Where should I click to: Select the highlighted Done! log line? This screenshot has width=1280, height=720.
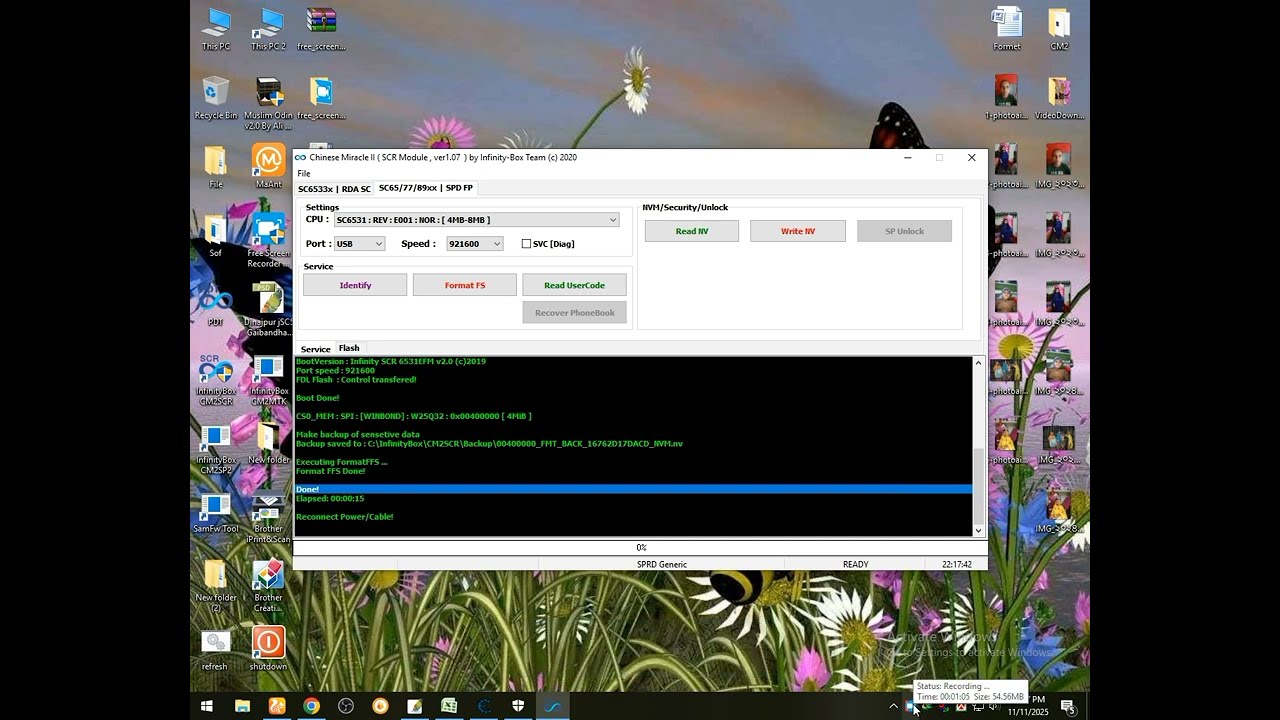click(x=633, y=490)
